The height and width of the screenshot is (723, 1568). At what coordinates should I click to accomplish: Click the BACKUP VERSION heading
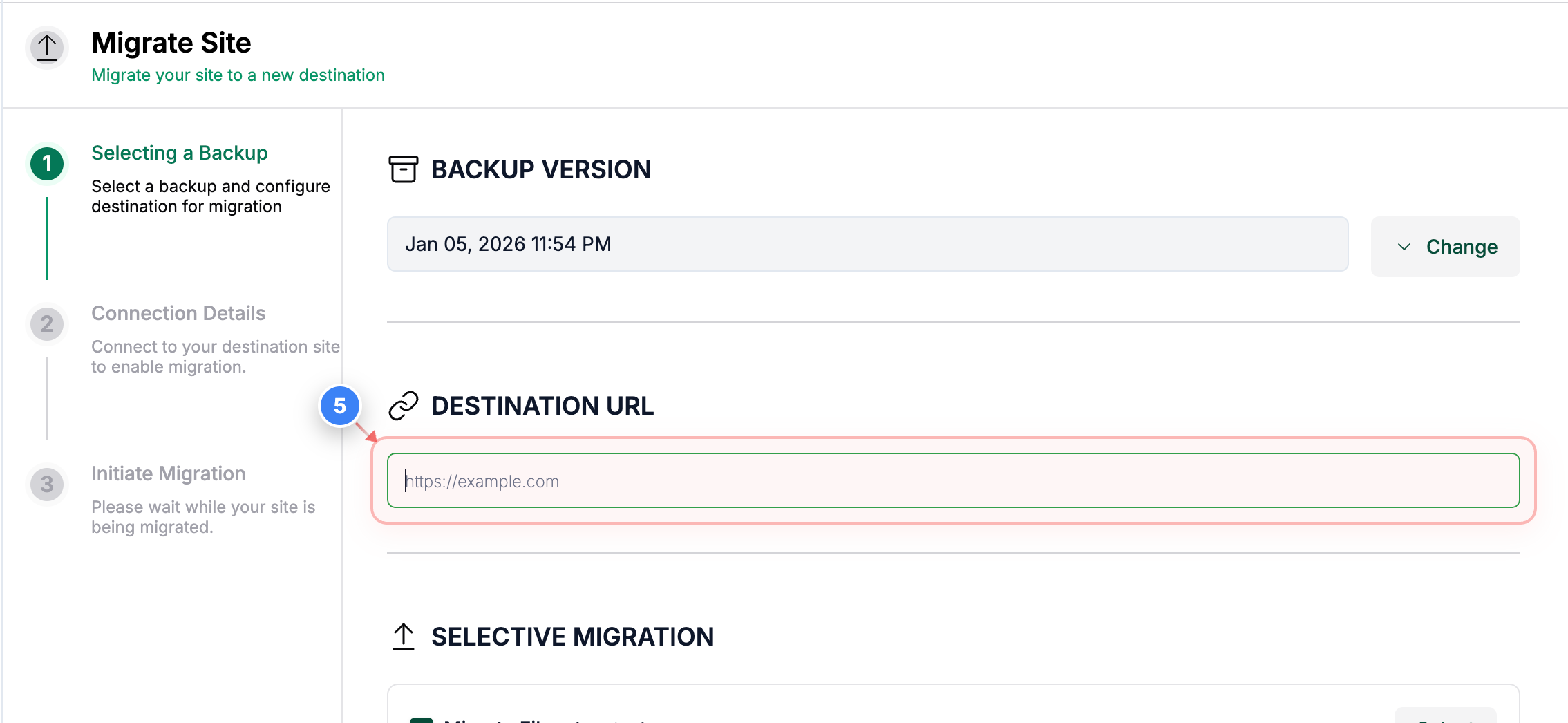(x=541, y=169)
